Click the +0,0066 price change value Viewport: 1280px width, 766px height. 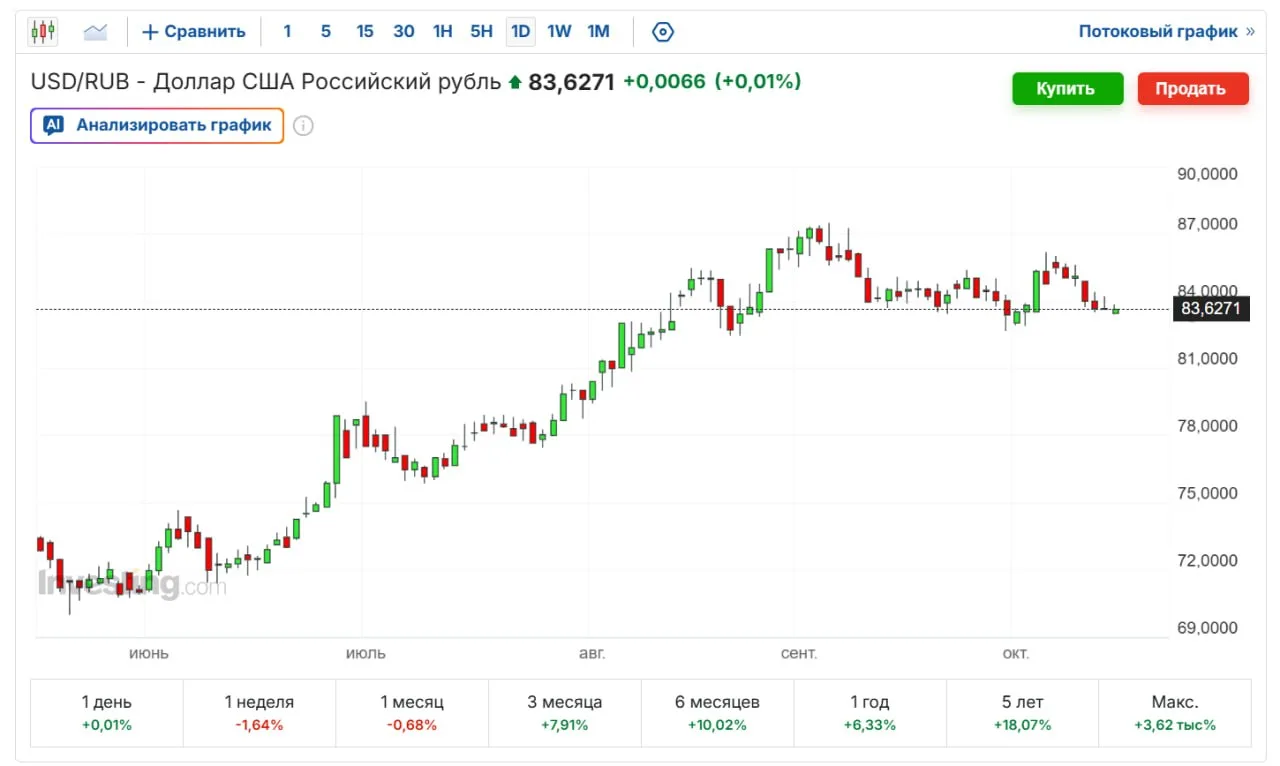[x=664, y=82]
